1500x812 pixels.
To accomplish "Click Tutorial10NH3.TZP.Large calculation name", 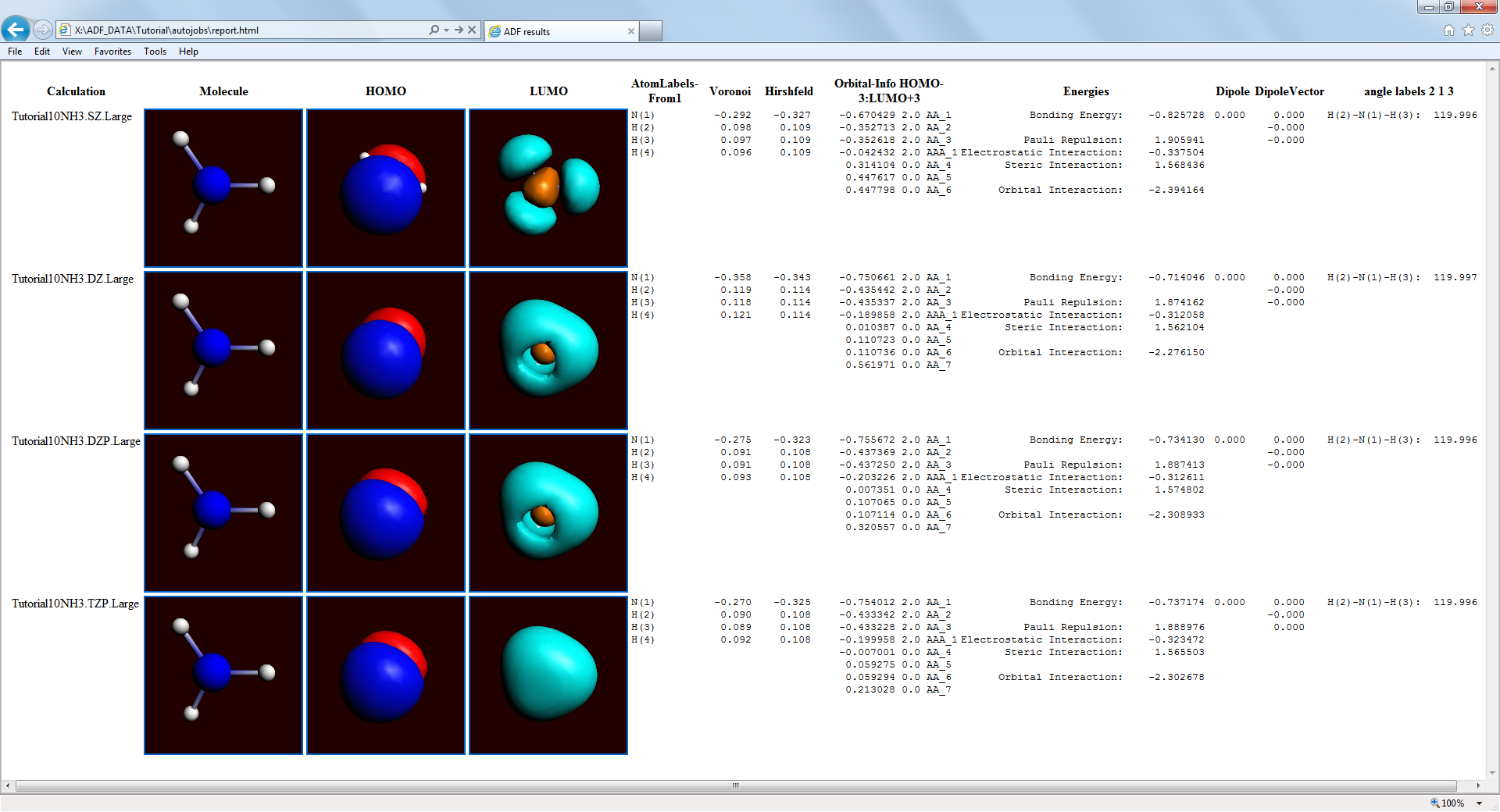I will tap(75, 604).
